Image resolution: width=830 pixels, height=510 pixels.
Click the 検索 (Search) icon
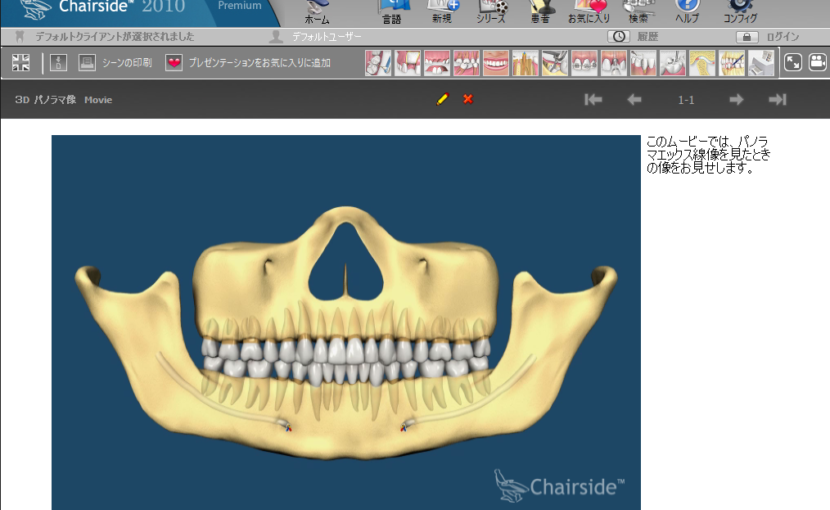638,12
